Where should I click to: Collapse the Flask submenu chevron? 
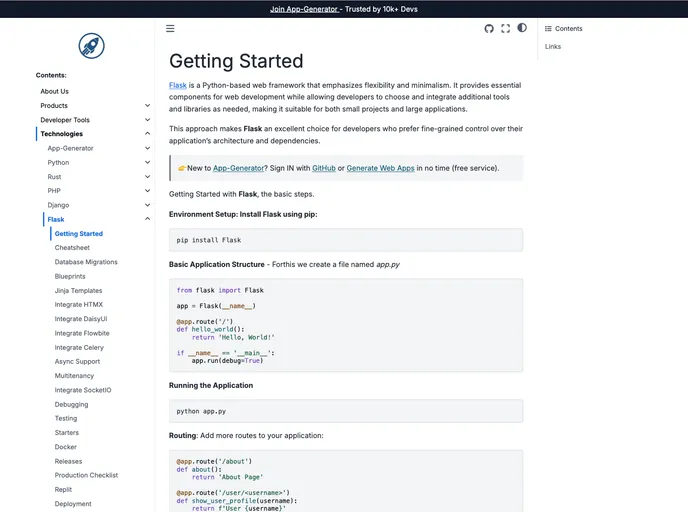coord(147,219)
